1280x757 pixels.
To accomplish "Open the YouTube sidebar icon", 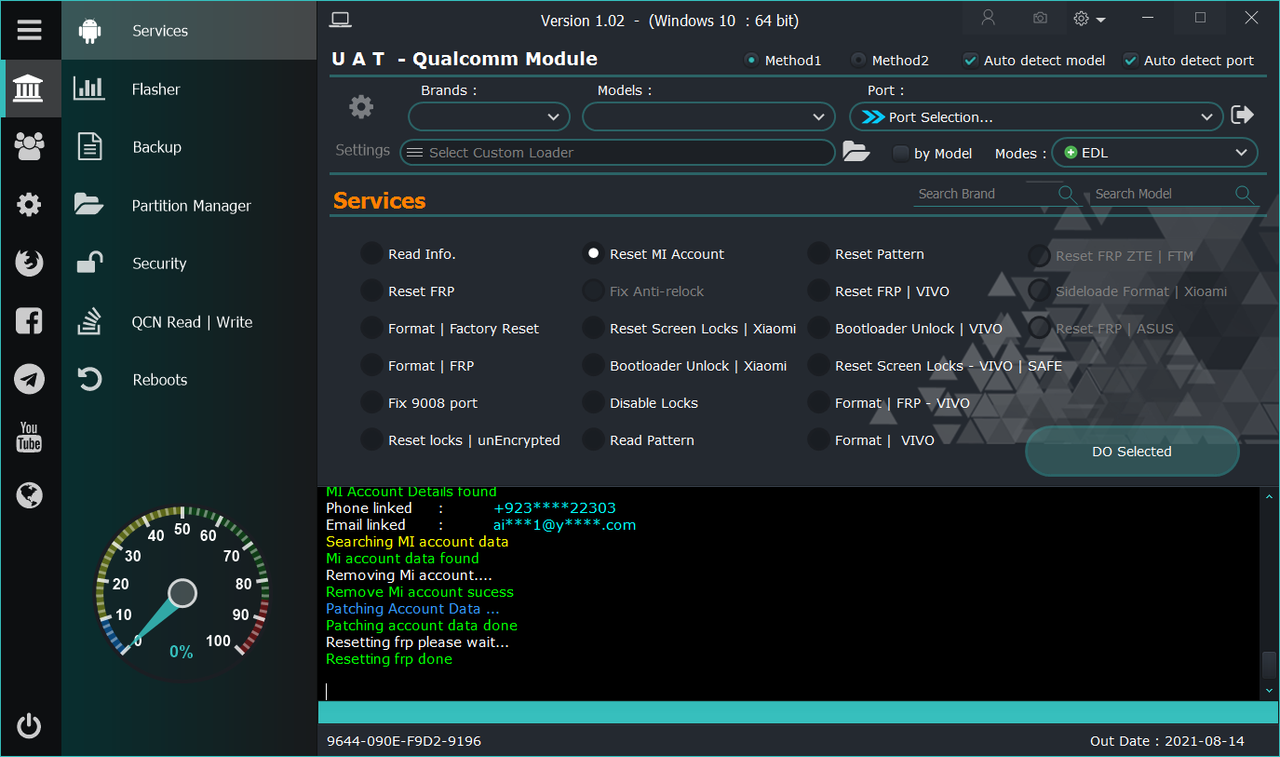I will pyautogui.click(x=29, y=437).
